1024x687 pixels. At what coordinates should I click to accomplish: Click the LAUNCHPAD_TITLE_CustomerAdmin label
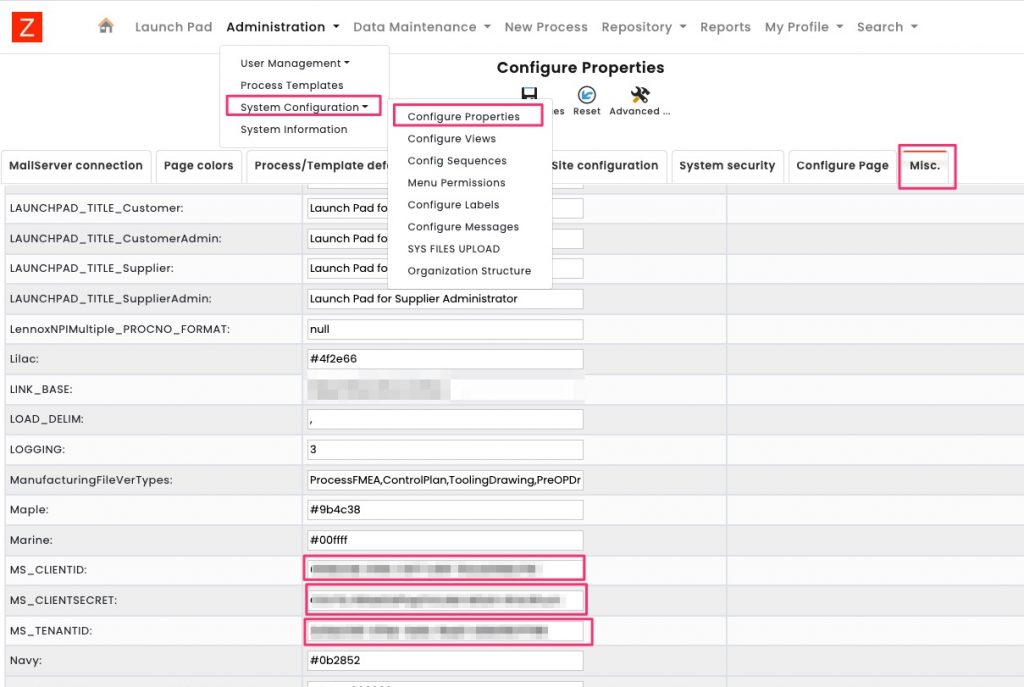(x=116, y=239)
